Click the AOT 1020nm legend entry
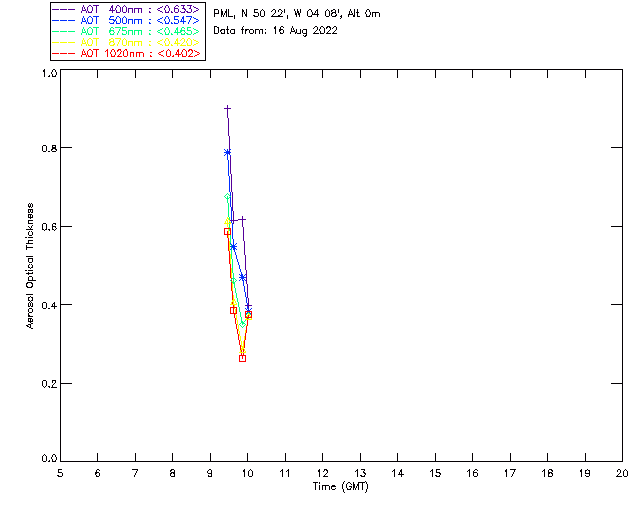Image resolution: width=640 pixels, height=512 pixels. [x=126, y=53]
